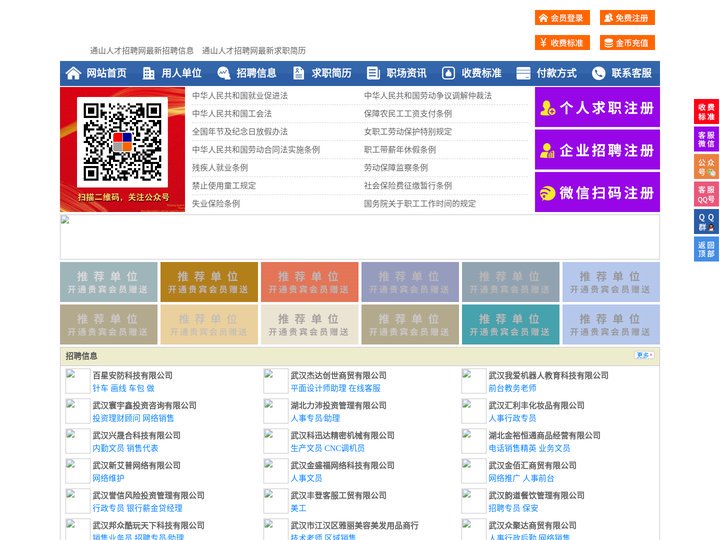Screen dimensions: 720x540
Task: Click the logo thumbnail beside 百星安防科技有限公司
Action: pyautogui.click(x=78, y=381)
